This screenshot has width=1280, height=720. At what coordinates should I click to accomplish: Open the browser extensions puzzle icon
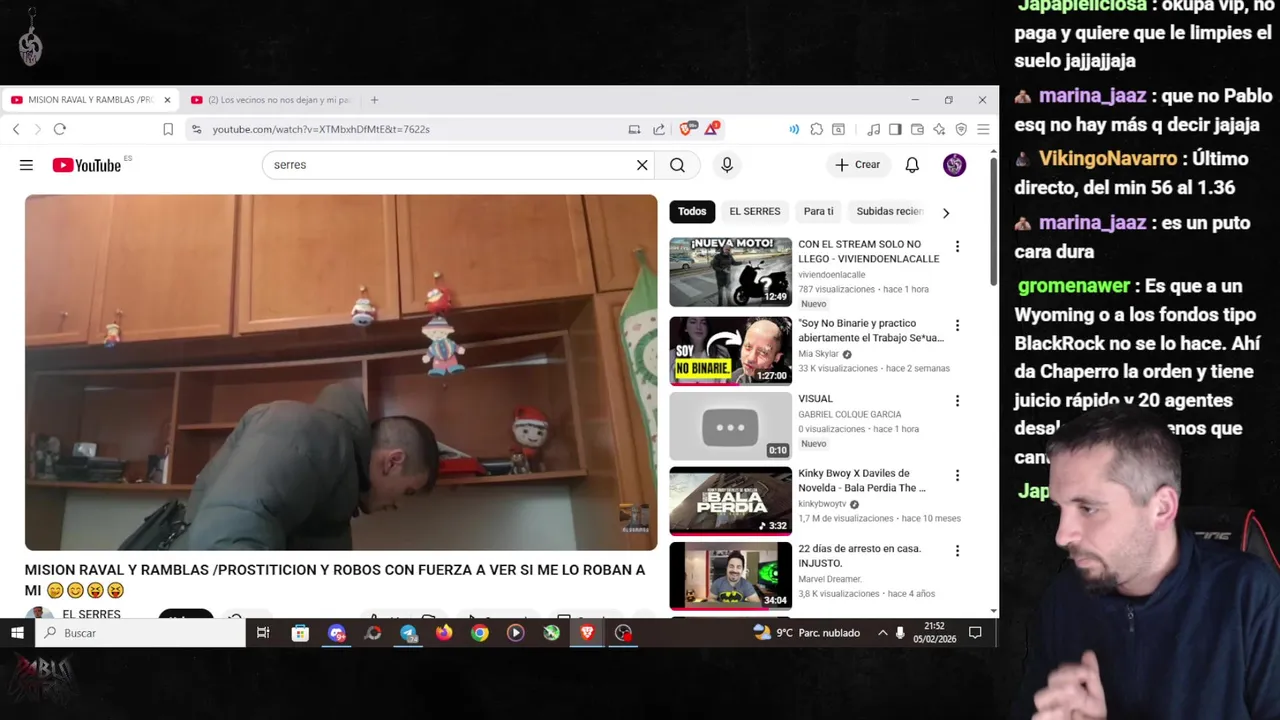click(x=817, y=129)
